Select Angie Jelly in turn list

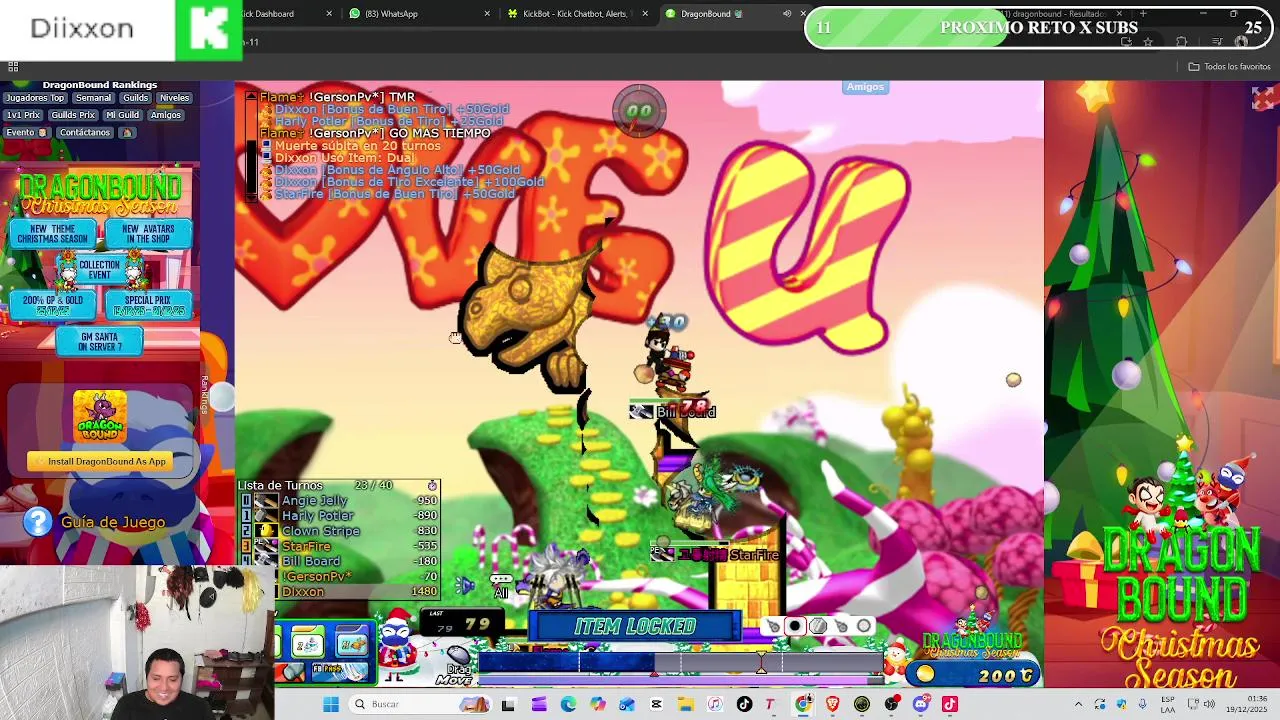click(340, 500)
